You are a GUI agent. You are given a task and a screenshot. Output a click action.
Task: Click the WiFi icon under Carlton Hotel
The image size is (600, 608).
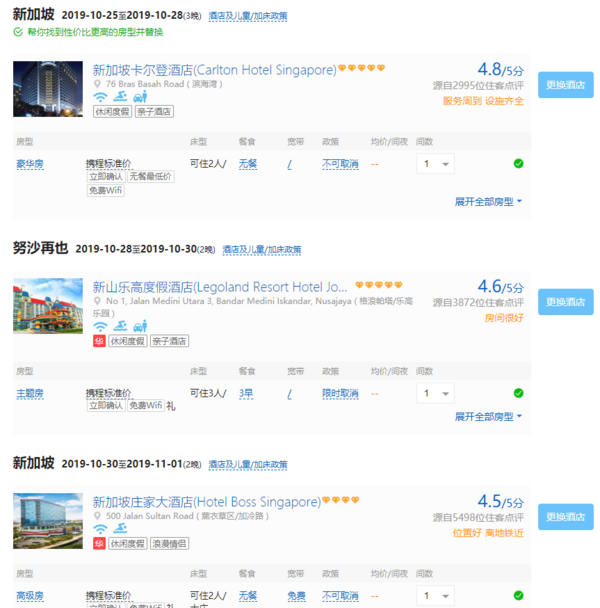tap(100, 97)
